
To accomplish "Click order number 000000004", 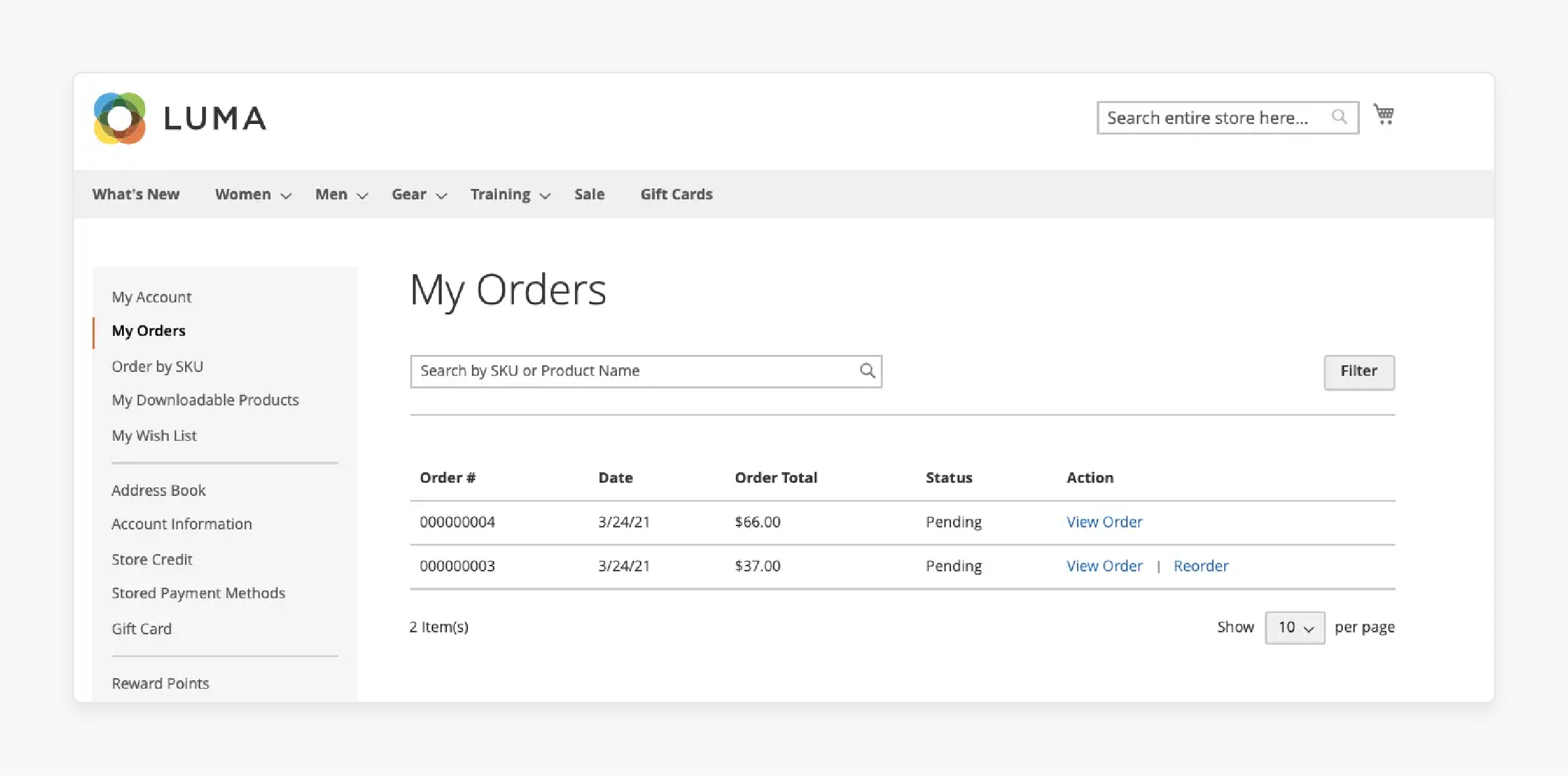I will (457, 522).
